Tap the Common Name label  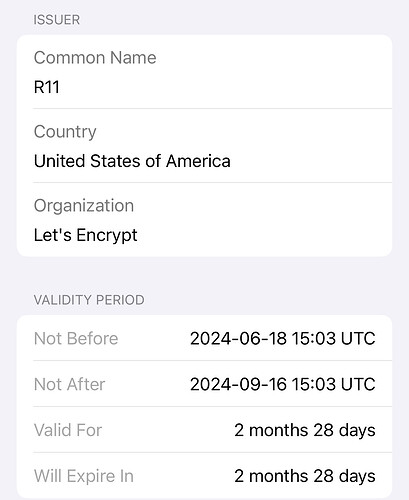click(x=95, y=58)
